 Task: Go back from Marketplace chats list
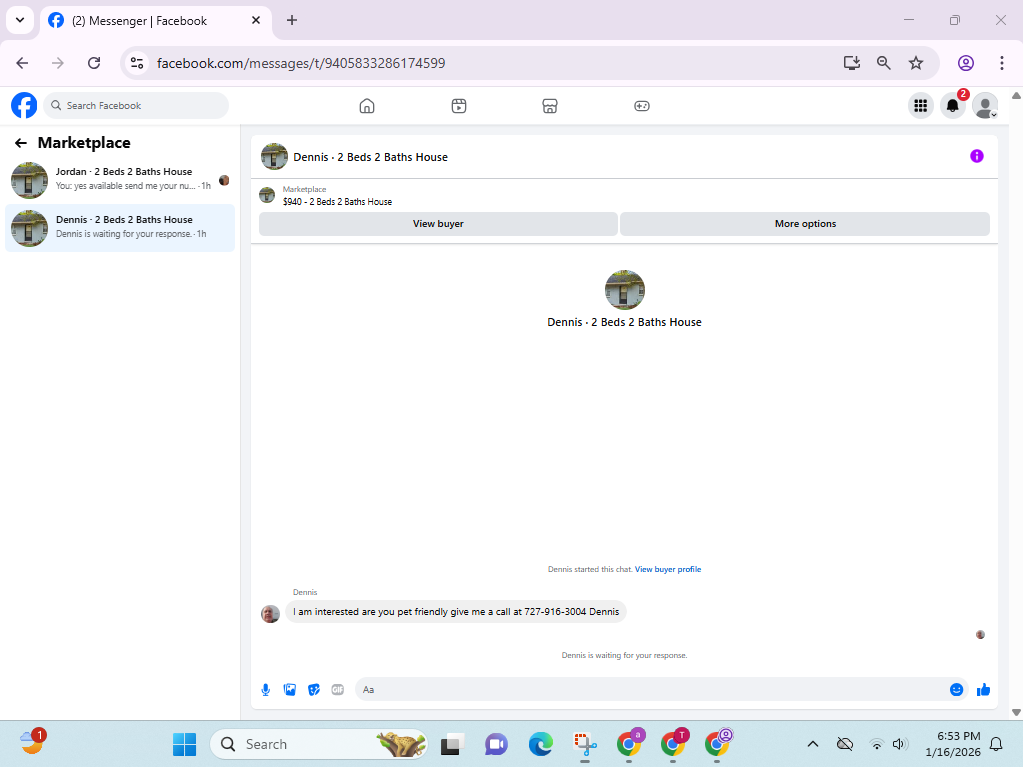tap(21, 143)
